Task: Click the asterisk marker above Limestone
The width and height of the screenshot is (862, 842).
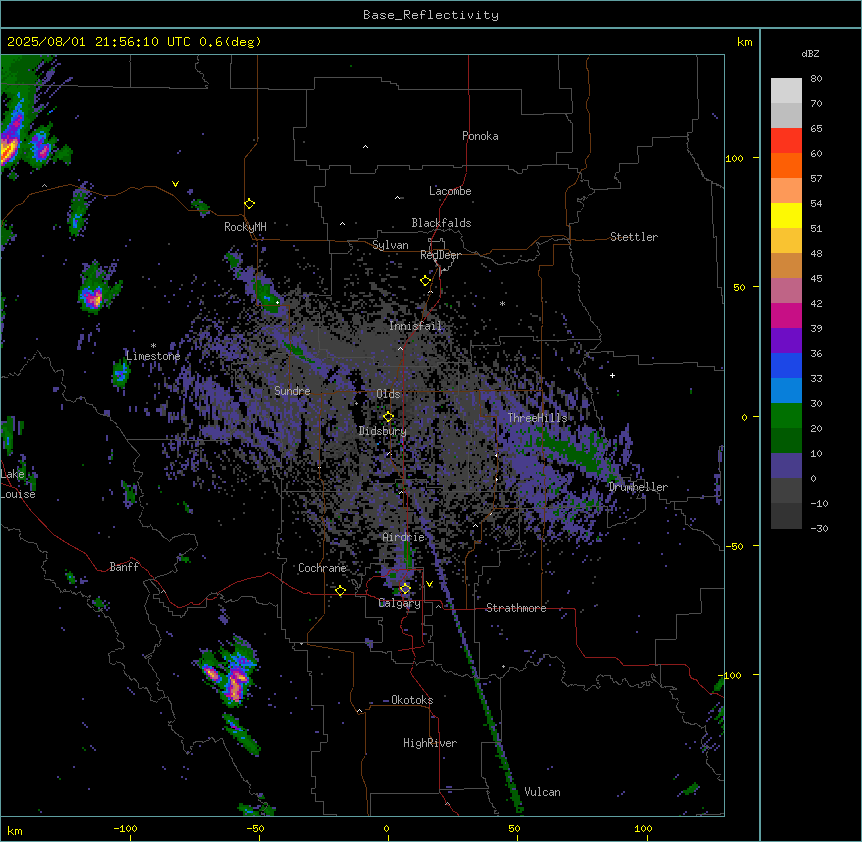Action: pyautogui.click(x=153, y=346)
